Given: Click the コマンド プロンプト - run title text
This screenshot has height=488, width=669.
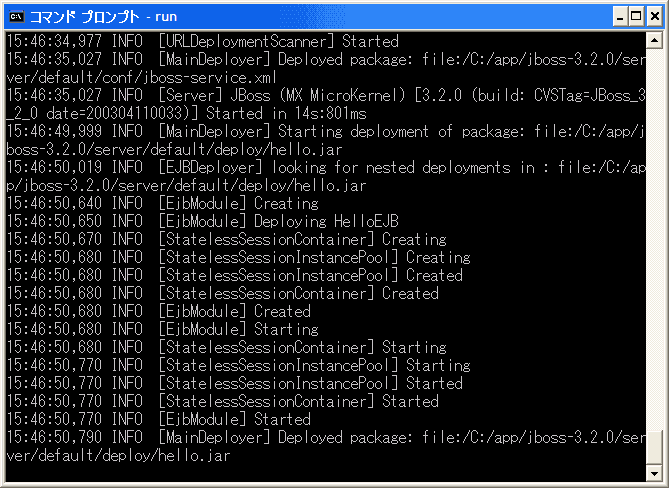Looking at the screenshot, I should pos(103,17).
